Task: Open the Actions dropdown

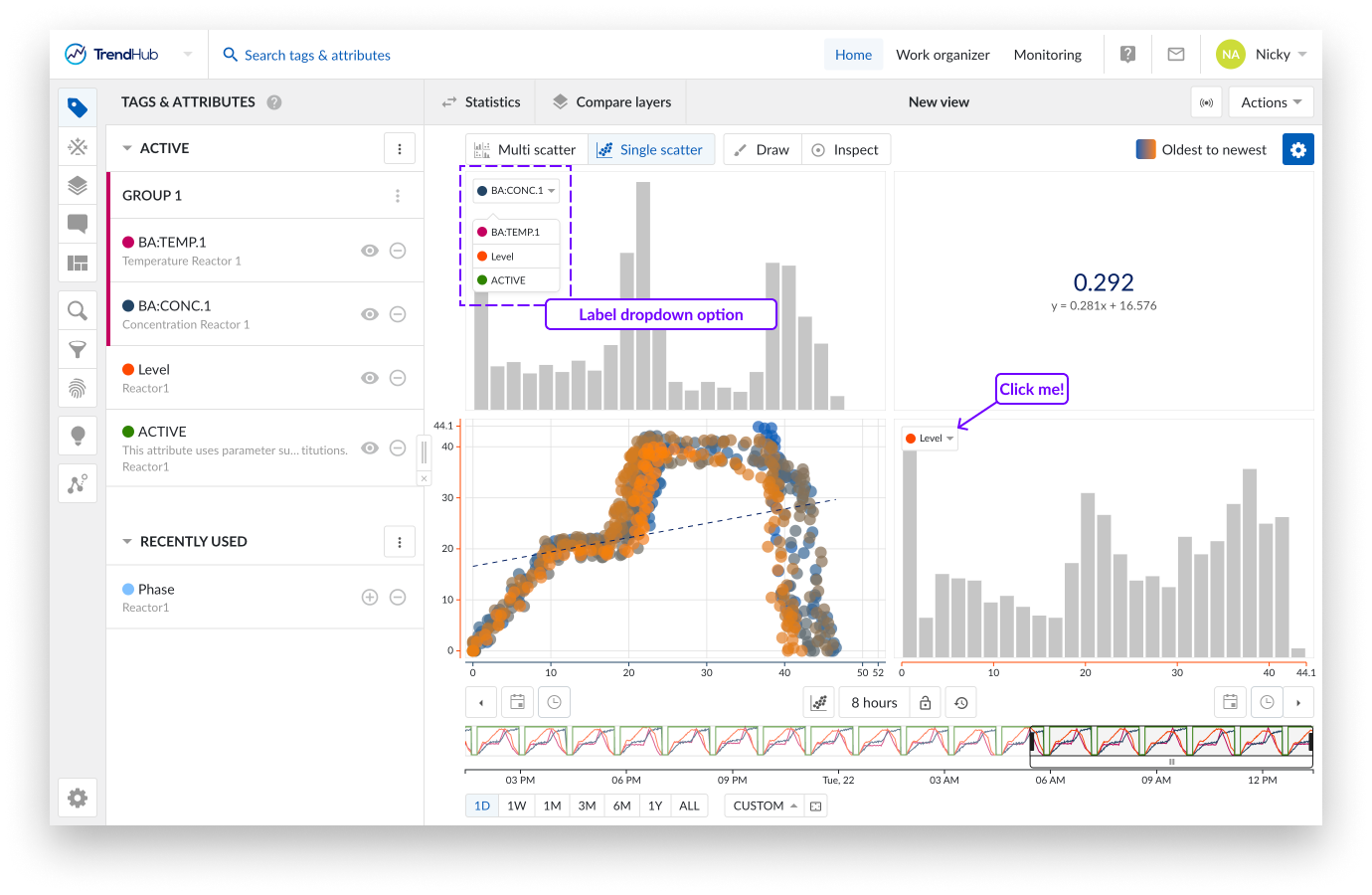Action: coord(1271,102)
